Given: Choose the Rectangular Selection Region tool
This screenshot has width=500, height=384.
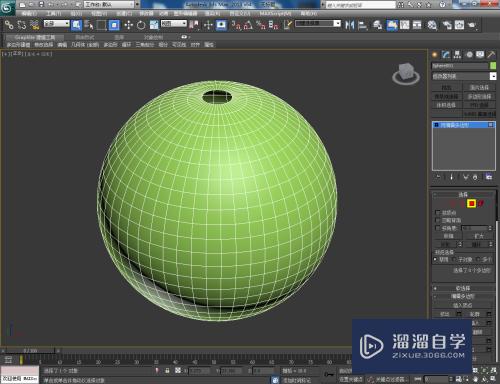Looking at the screenshot, I should 101,25.
